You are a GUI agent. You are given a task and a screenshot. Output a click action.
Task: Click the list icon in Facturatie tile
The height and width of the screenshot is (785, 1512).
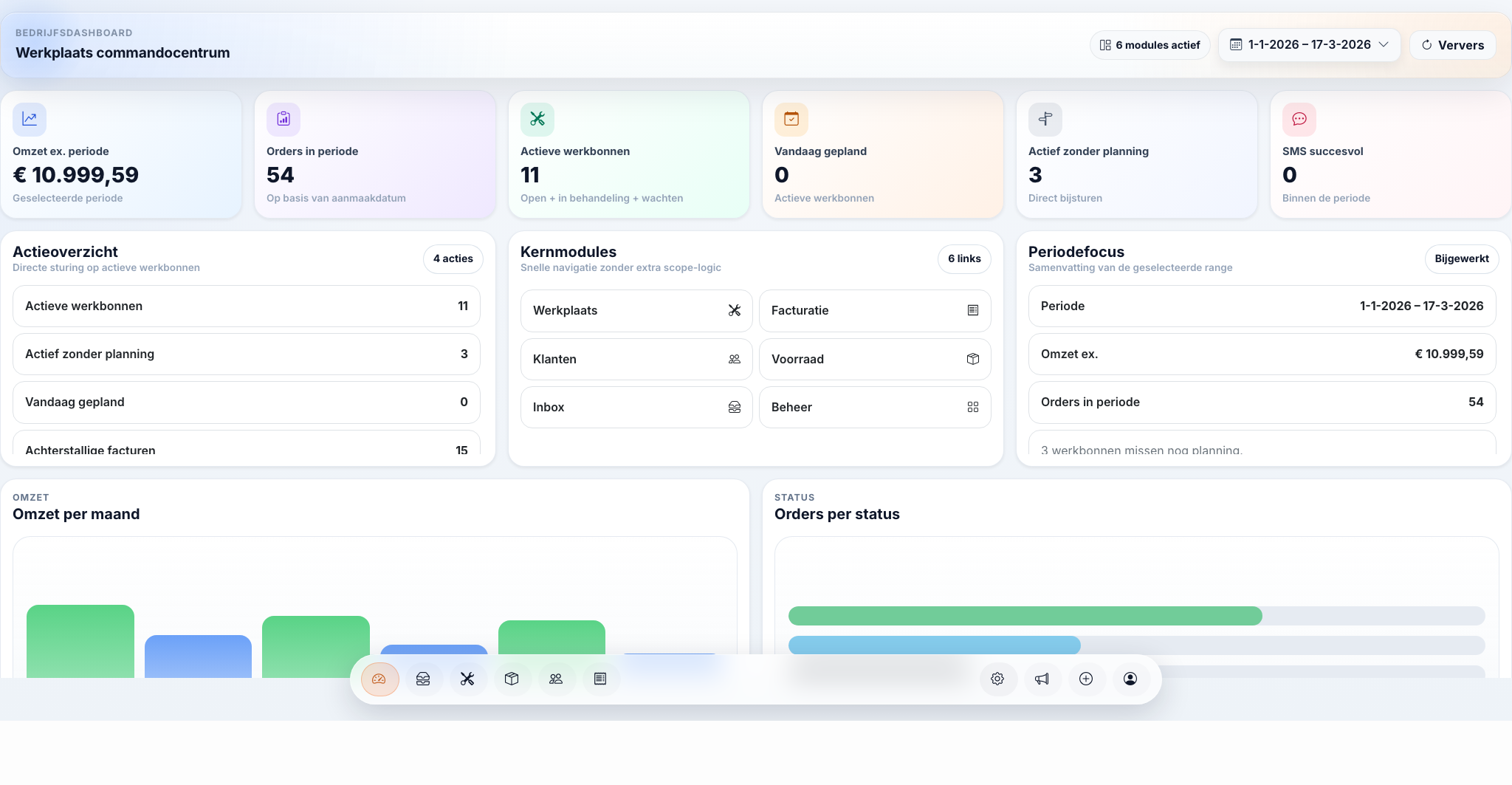tap(973, 311)
